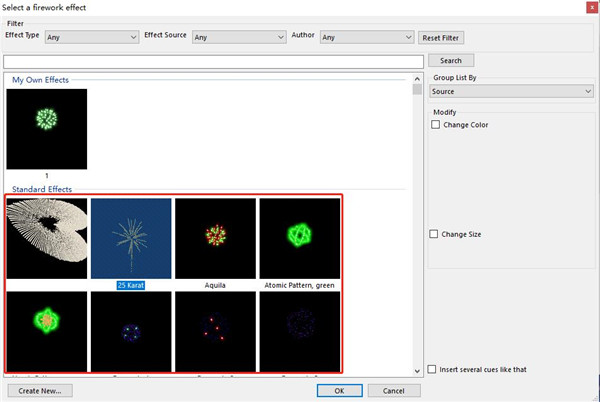
Task: Click the Reset Filter button
Action: coord(441,37)
